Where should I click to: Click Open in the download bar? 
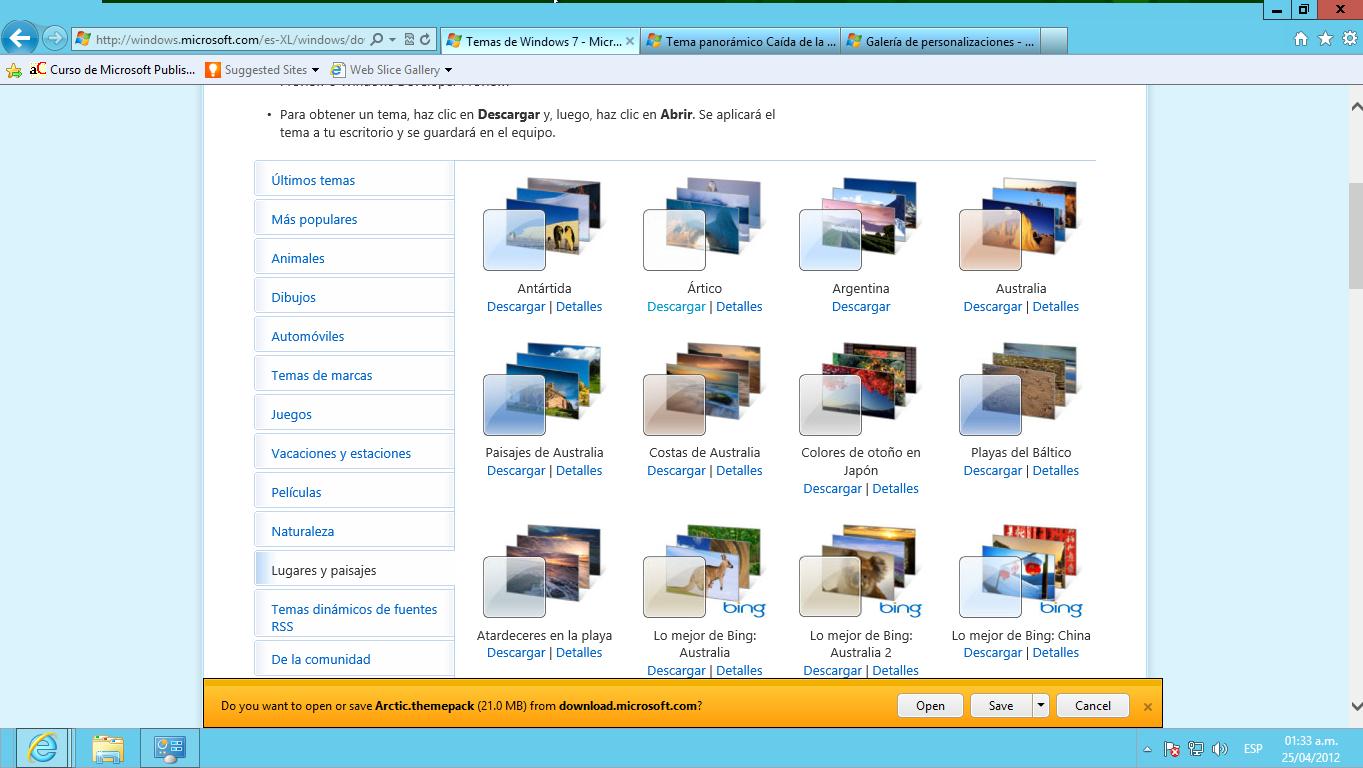point(930,705)
